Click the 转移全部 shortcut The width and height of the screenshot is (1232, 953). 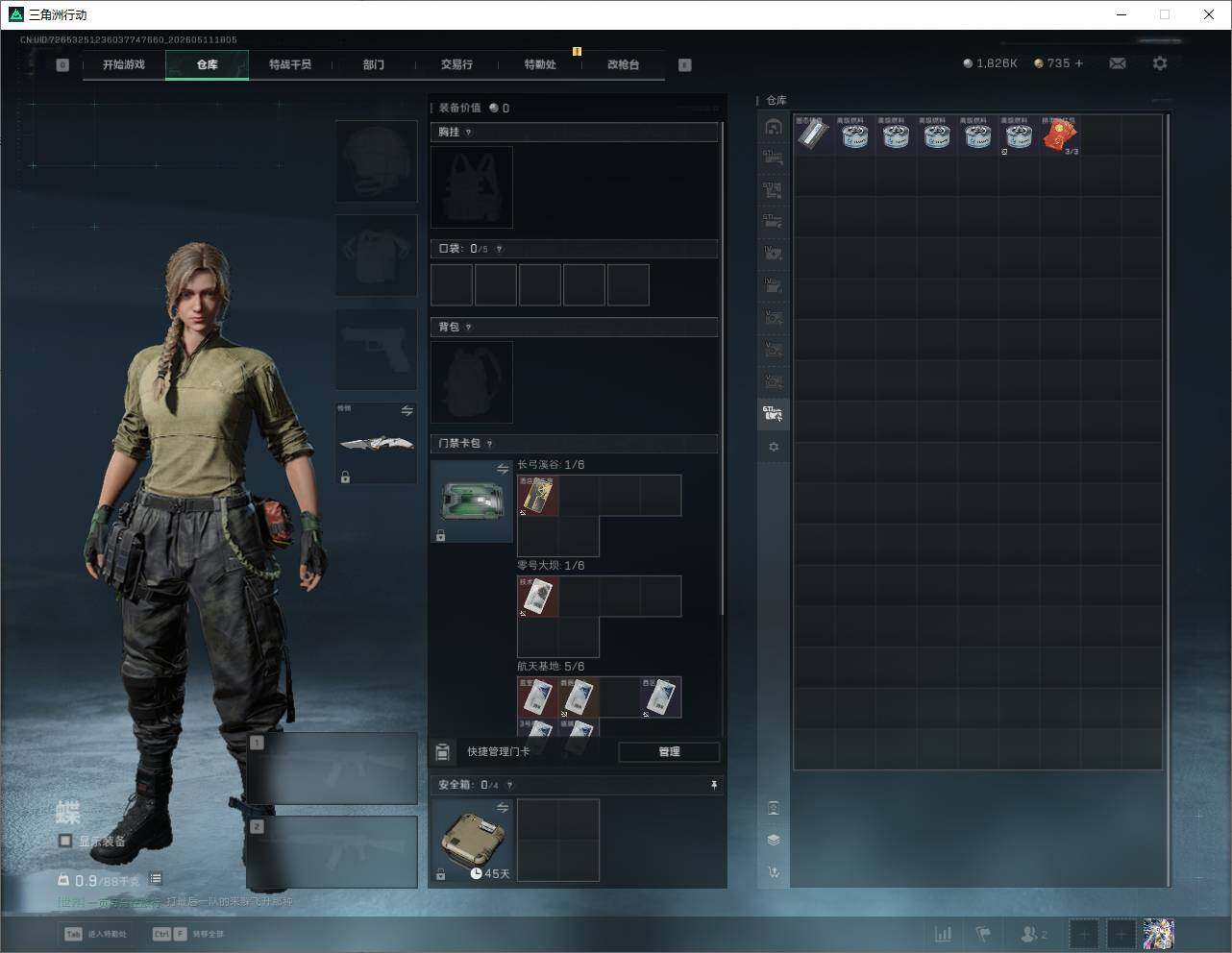[187, 934]
